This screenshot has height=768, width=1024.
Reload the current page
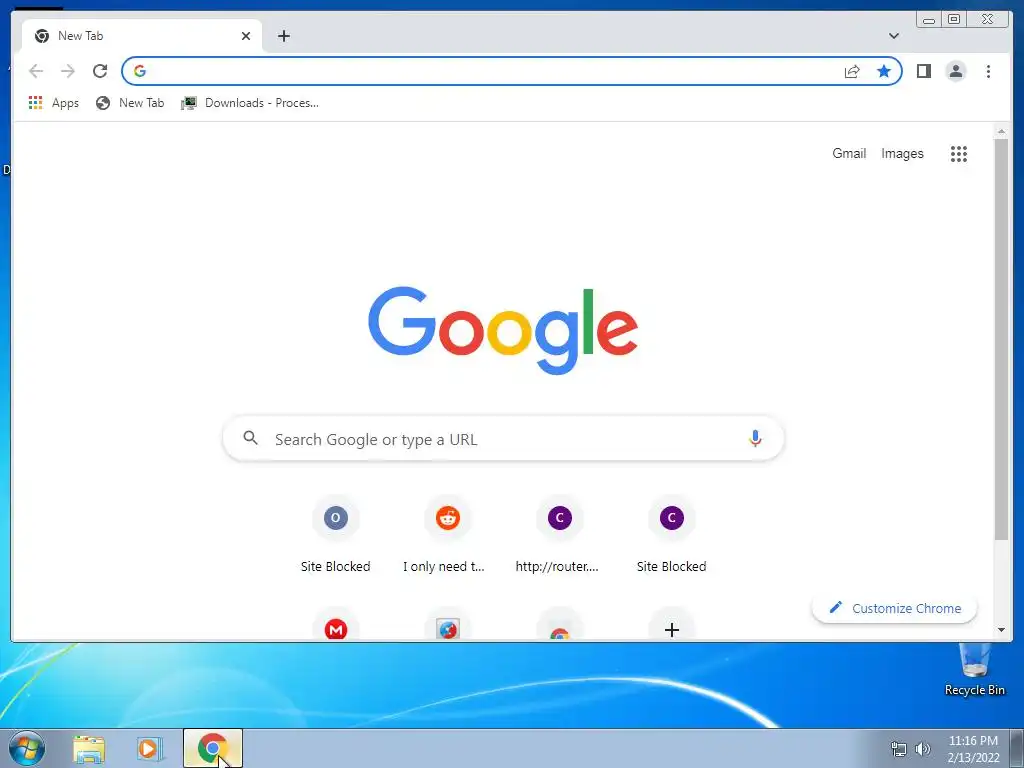click(x=100, y=71)
